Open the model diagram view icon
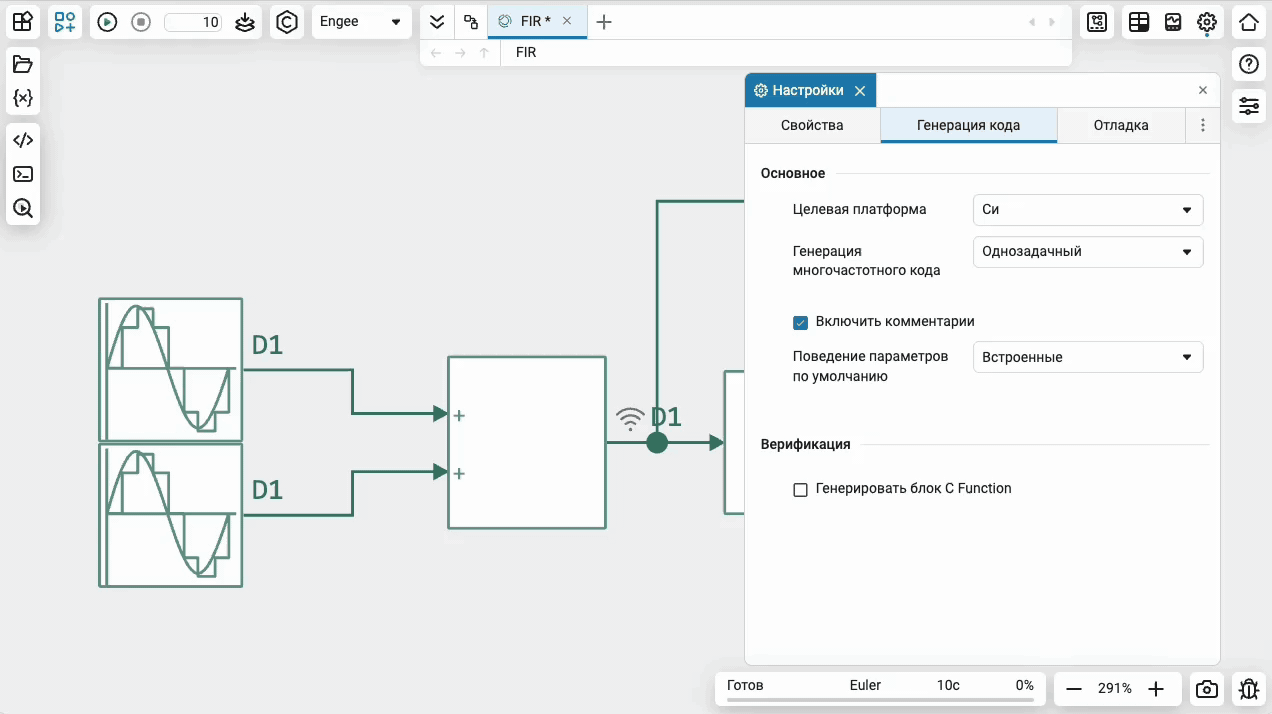Screen dimensions: 1272x714 [1097, 22]
